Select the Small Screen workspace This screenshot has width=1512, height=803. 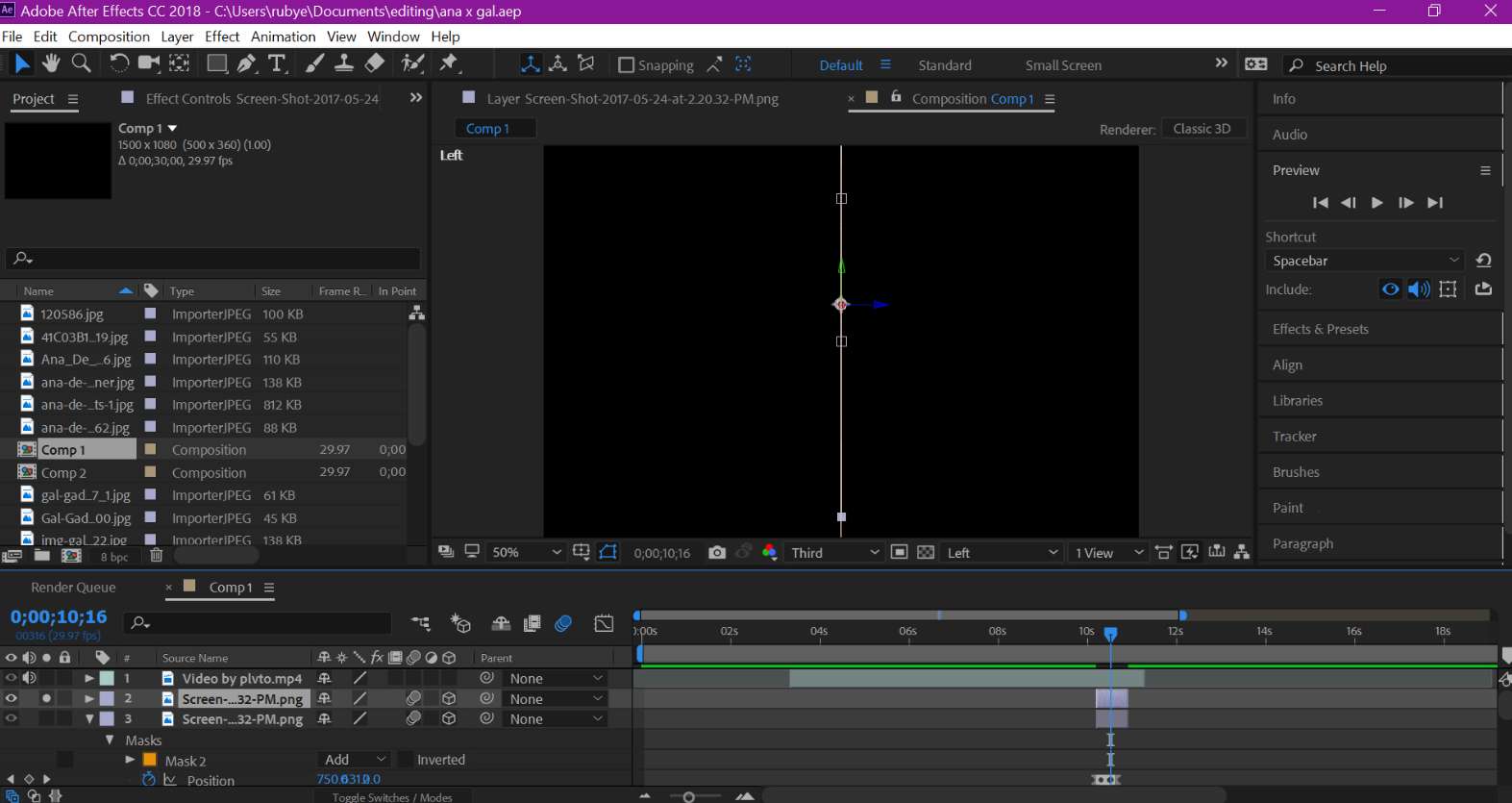[1063, 65]
